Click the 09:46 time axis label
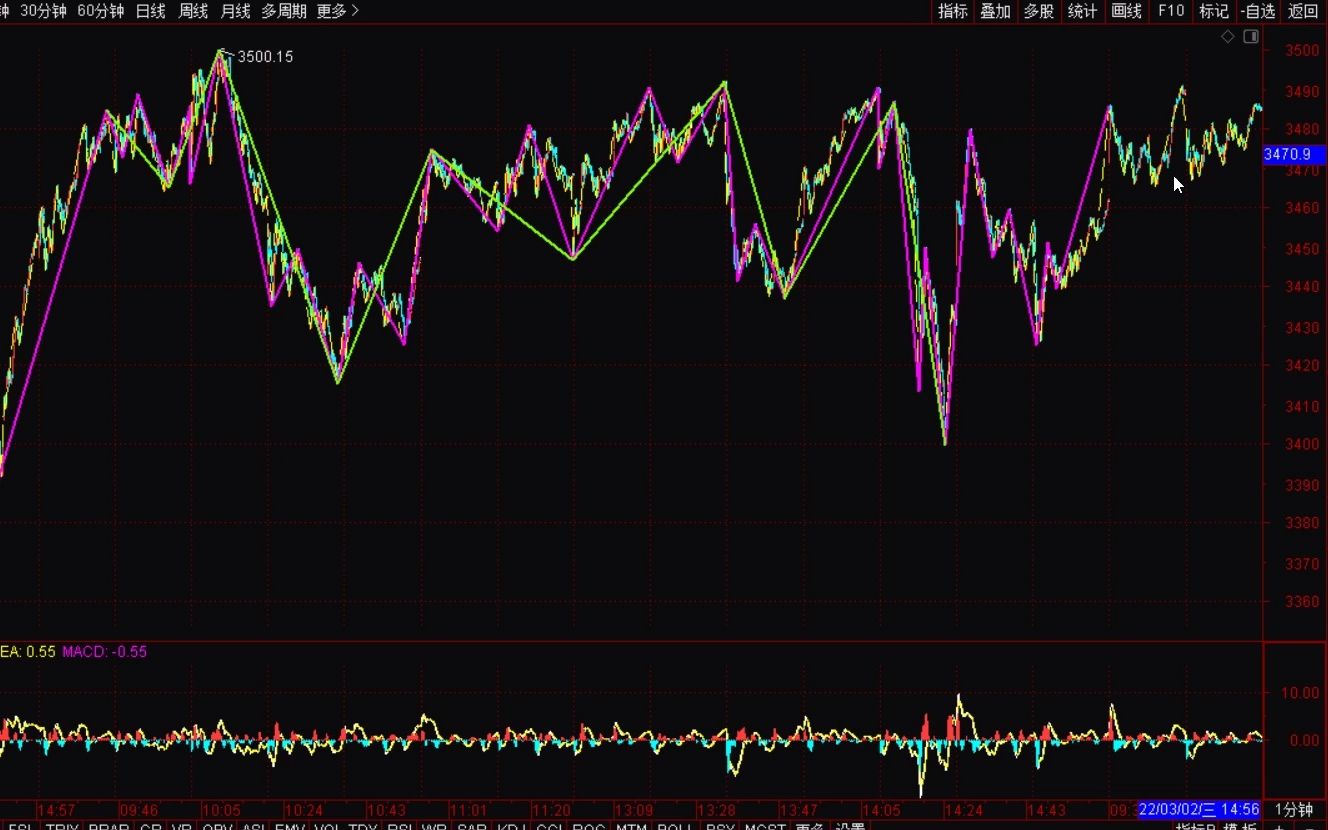The image size is (1328, 830). tap(138, 810)
